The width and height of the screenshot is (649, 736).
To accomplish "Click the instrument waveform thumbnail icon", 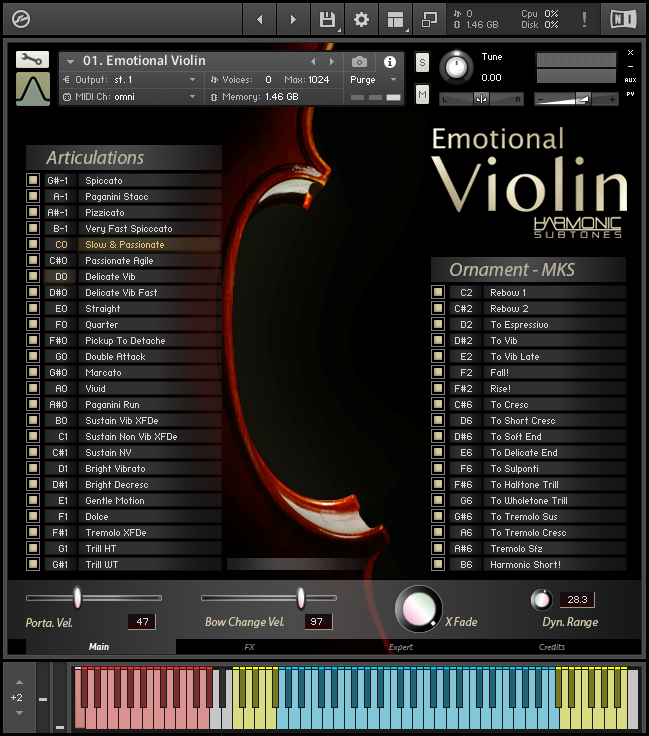I will pyautogui.click(x=33, y=89).
